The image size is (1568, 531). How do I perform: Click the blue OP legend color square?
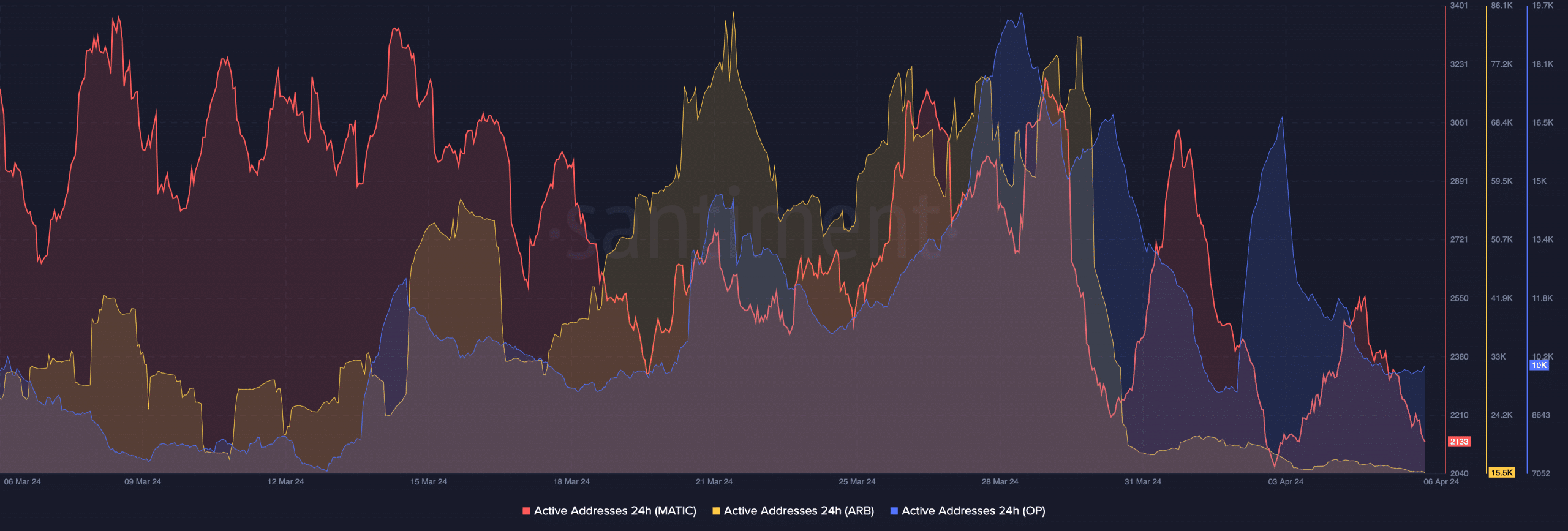pos(894,511)
